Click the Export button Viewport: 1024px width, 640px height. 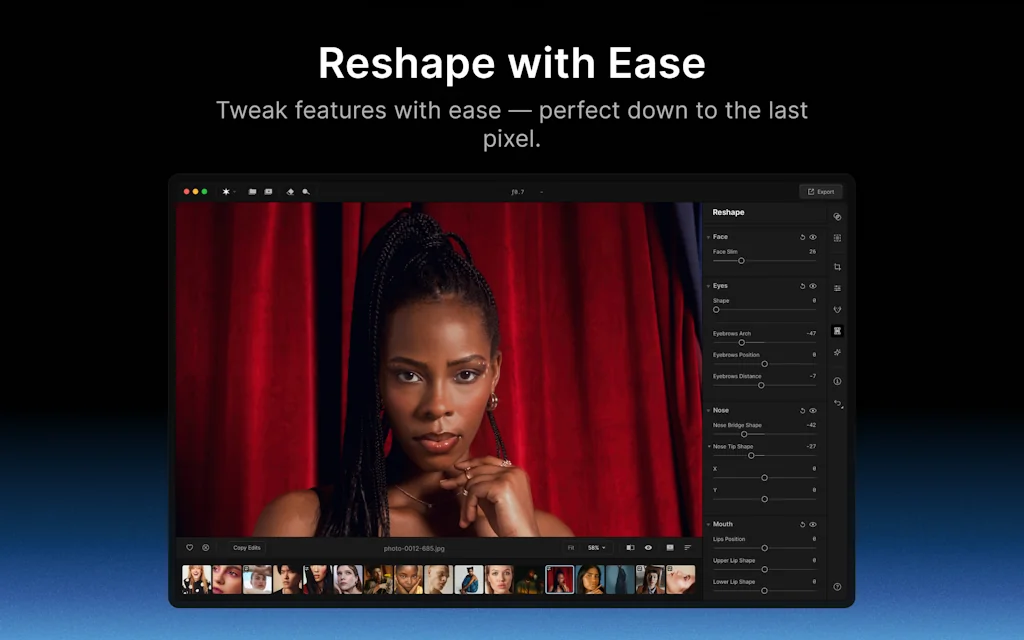[820, 191]
